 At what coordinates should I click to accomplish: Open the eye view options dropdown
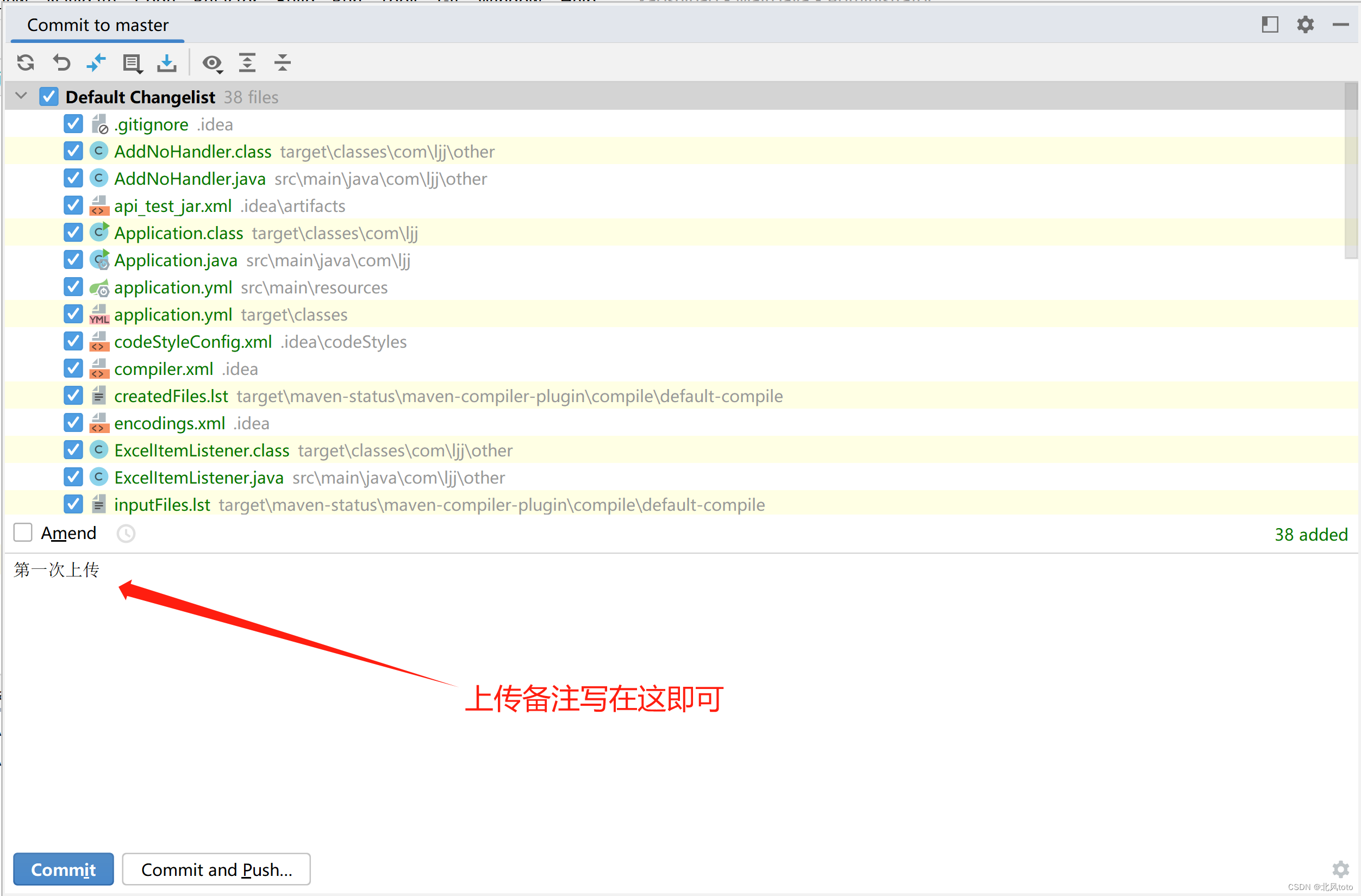coord(213,63)
